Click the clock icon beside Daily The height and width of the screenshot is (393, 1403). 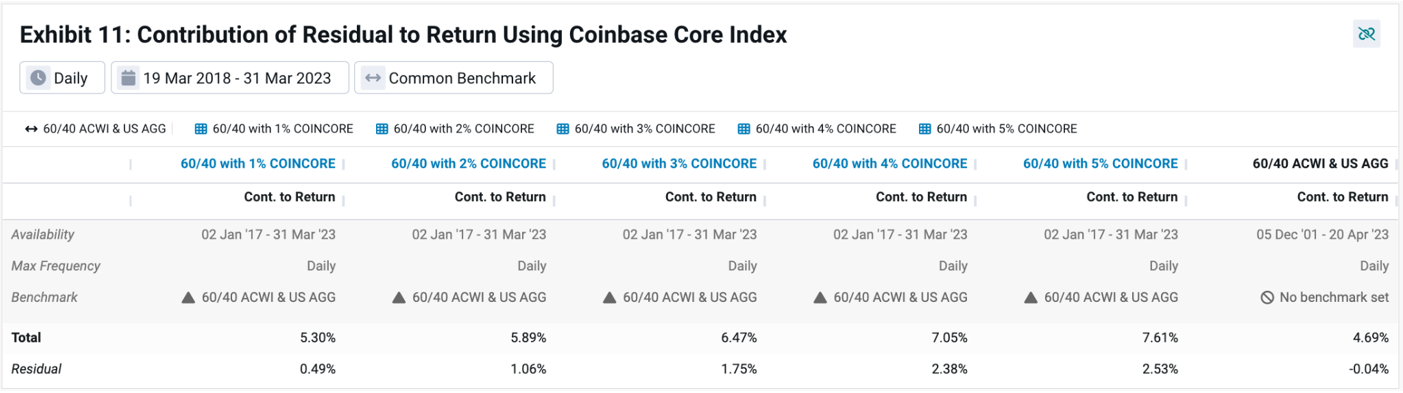tap(38, 78)
